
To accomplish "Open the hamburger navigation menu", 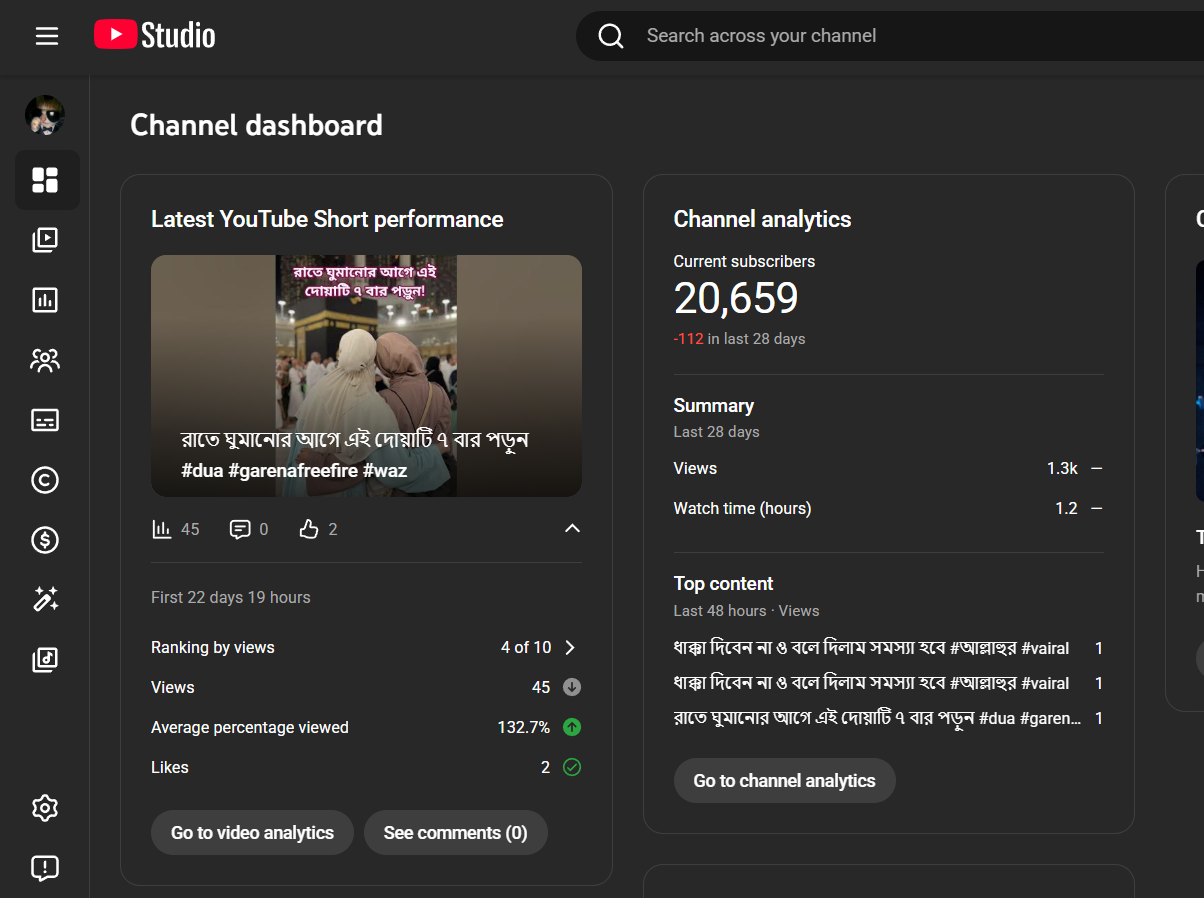I will tap(47, 36).
